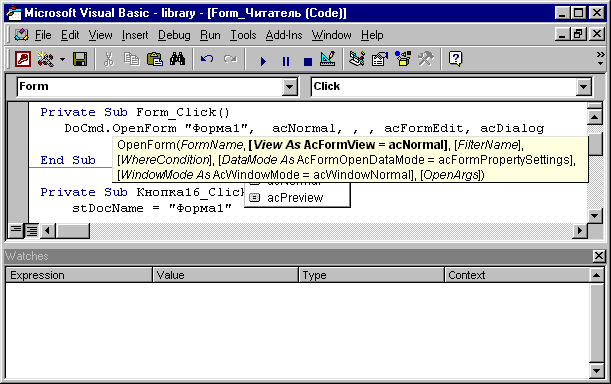Click the Type column header
This screenshot has height=384, width=611.
[x=371, y=275]
